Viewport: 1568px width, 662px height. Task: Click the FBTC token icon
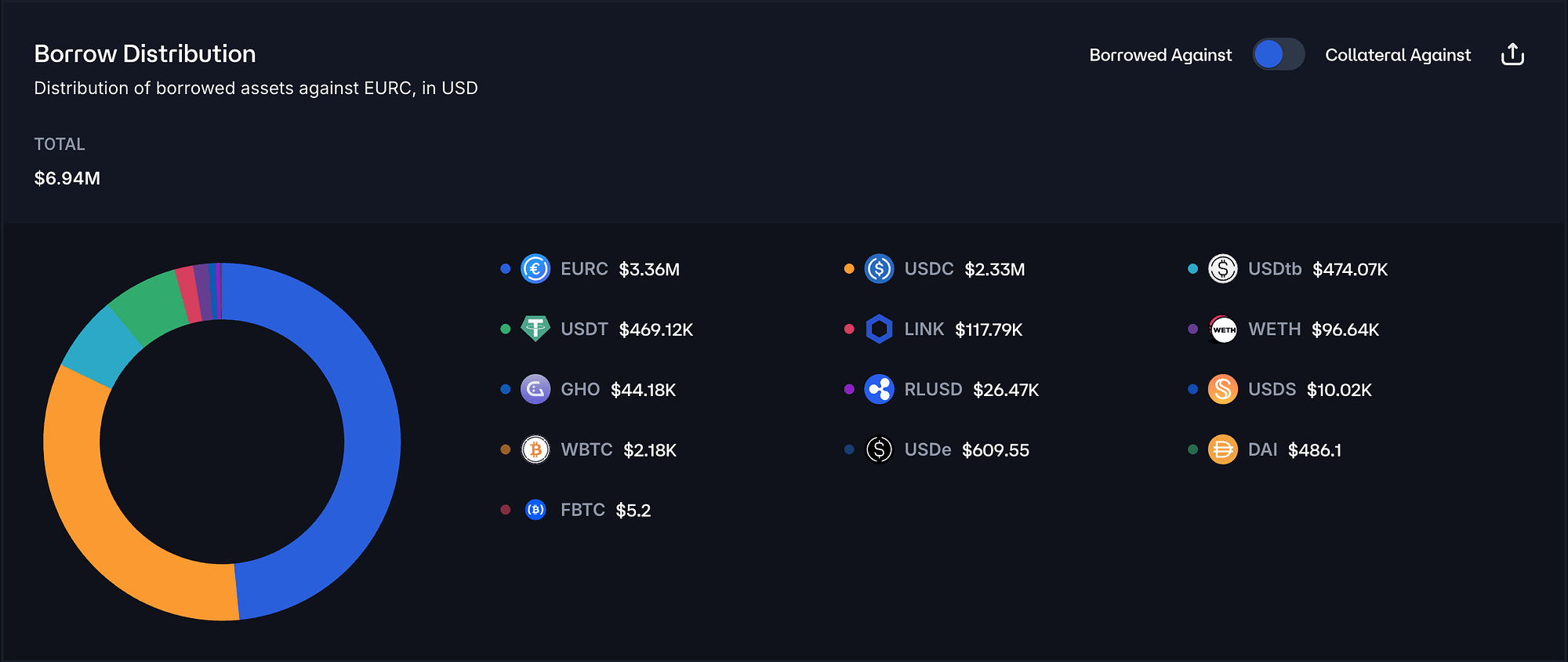(x=535, y=511)
